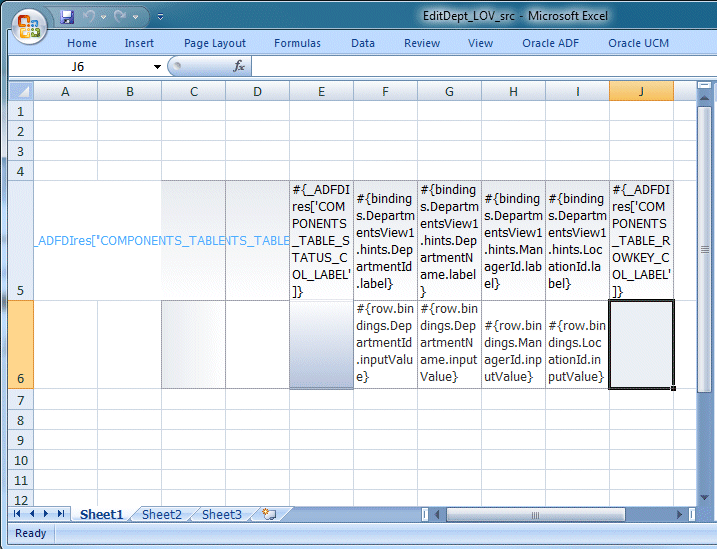Select column A header
Screen dimensions: 717x549
pos(65,91)
